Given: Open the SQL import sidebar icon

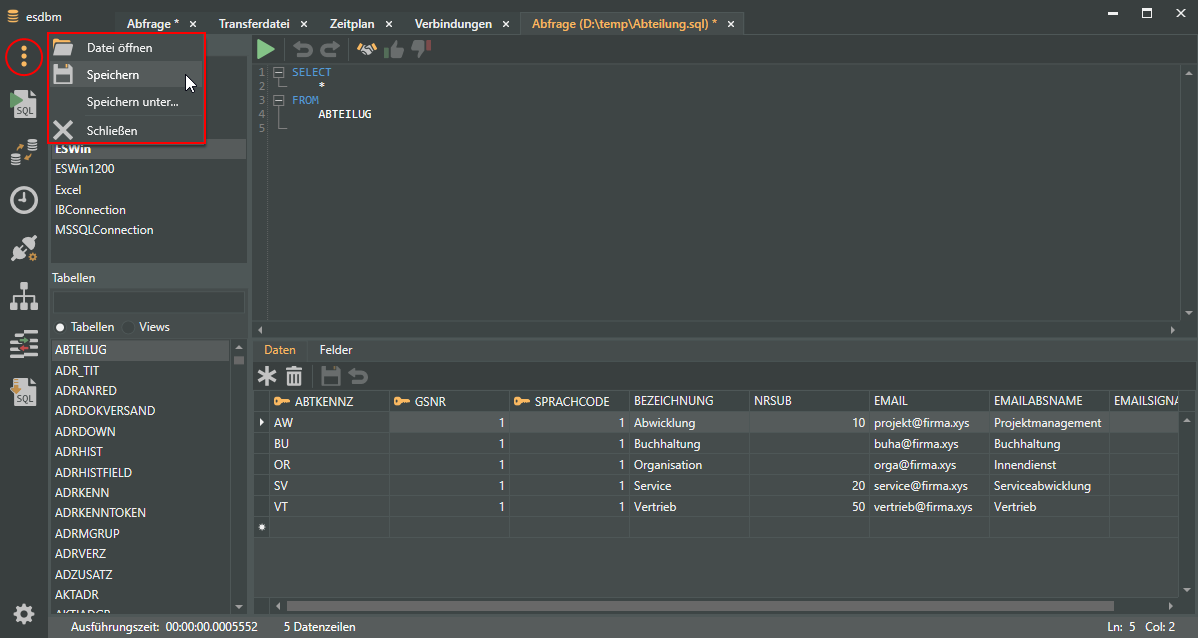Looking at the screenshot, I should [24, 392].
